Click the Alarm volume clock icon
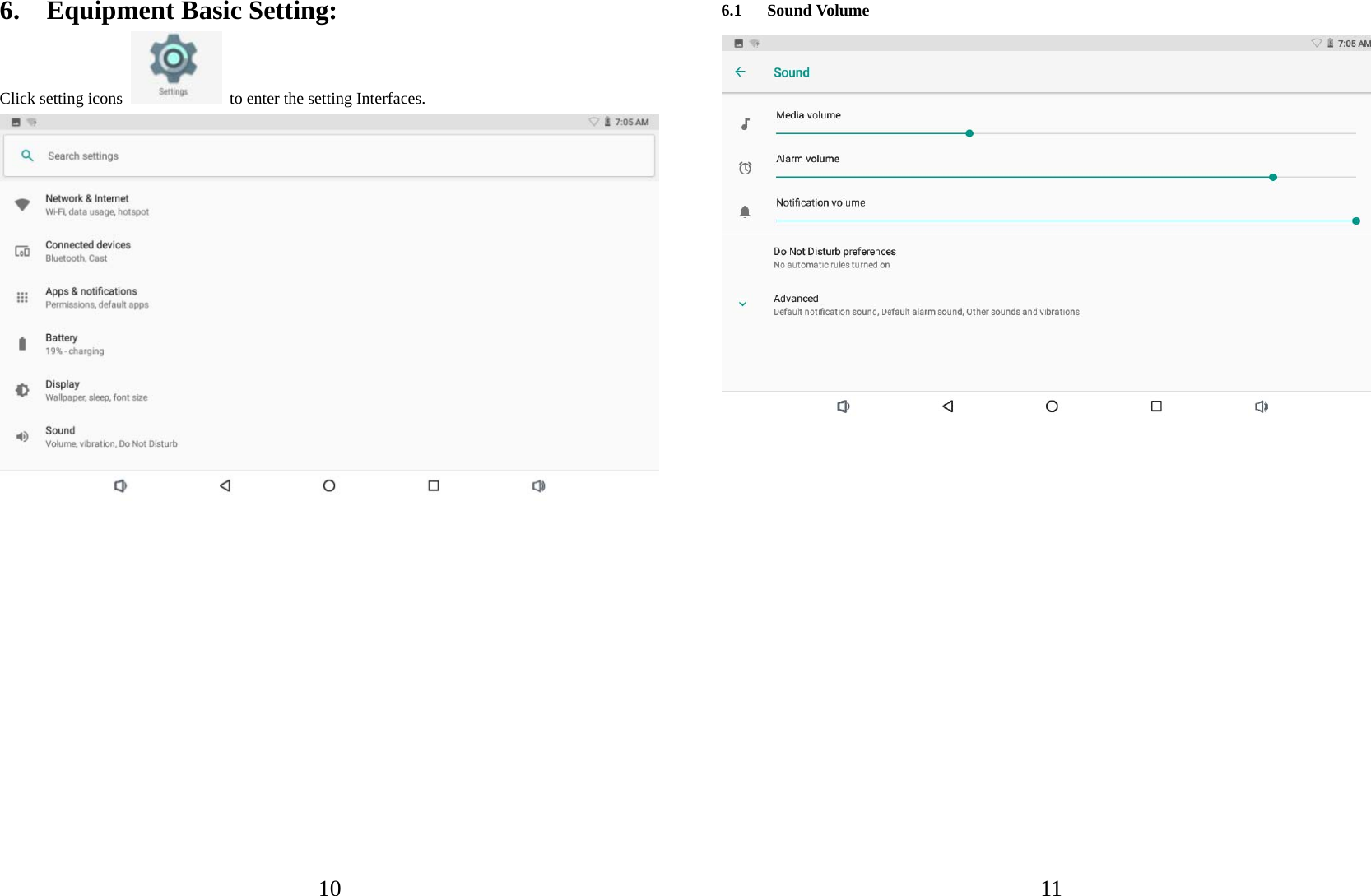The image size is (1371, 896). pos(745,168)
